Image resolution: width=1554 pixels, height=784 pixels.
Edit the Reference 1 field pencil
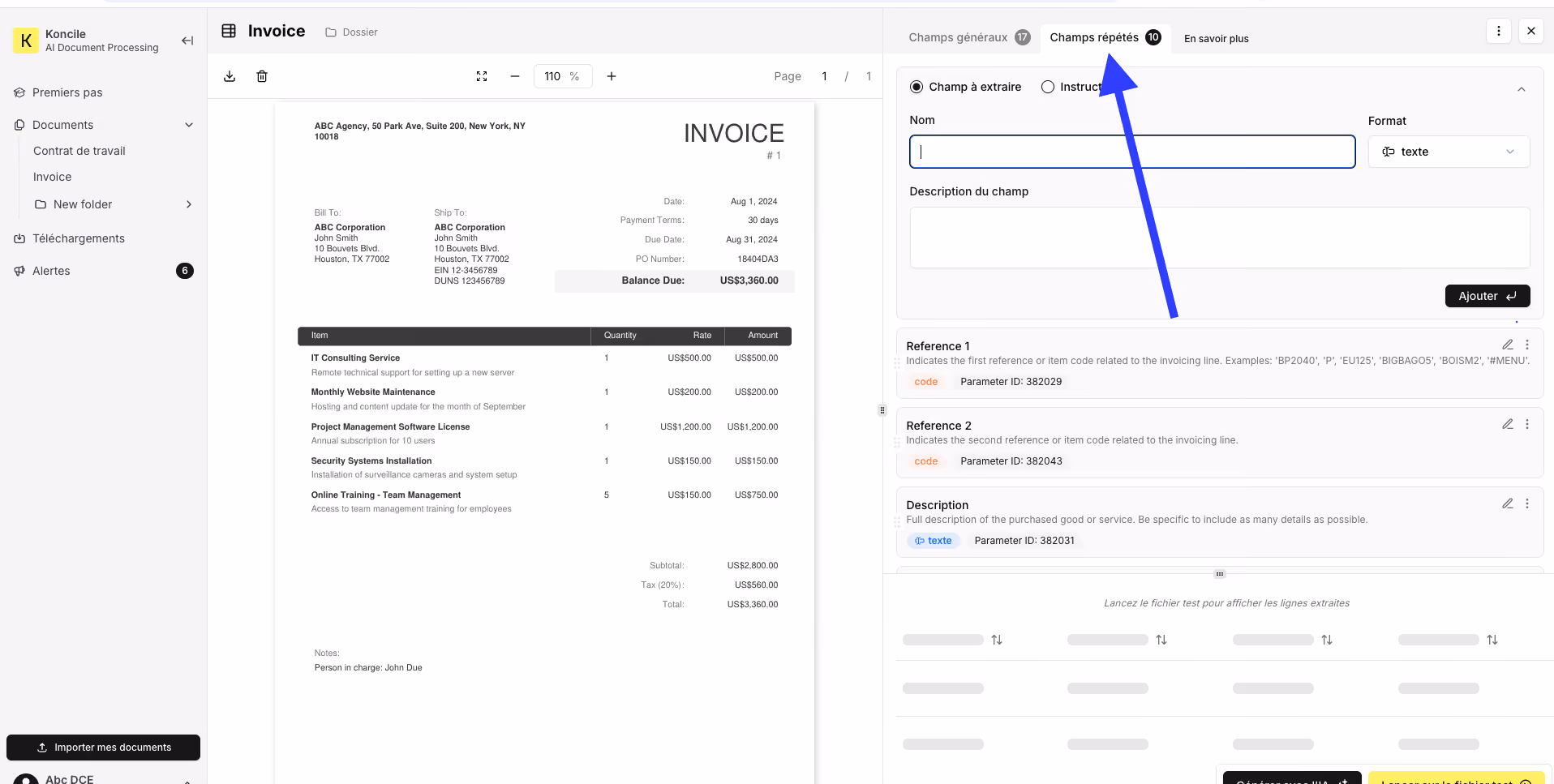coord(1508,345)
